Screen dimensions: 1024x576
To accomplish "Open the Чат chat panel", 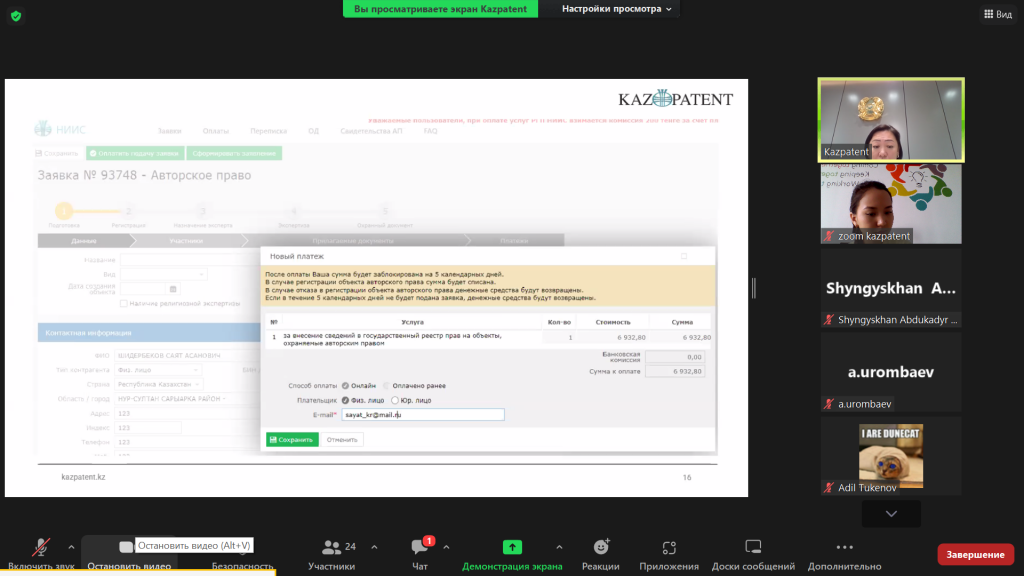I will 420,554.
